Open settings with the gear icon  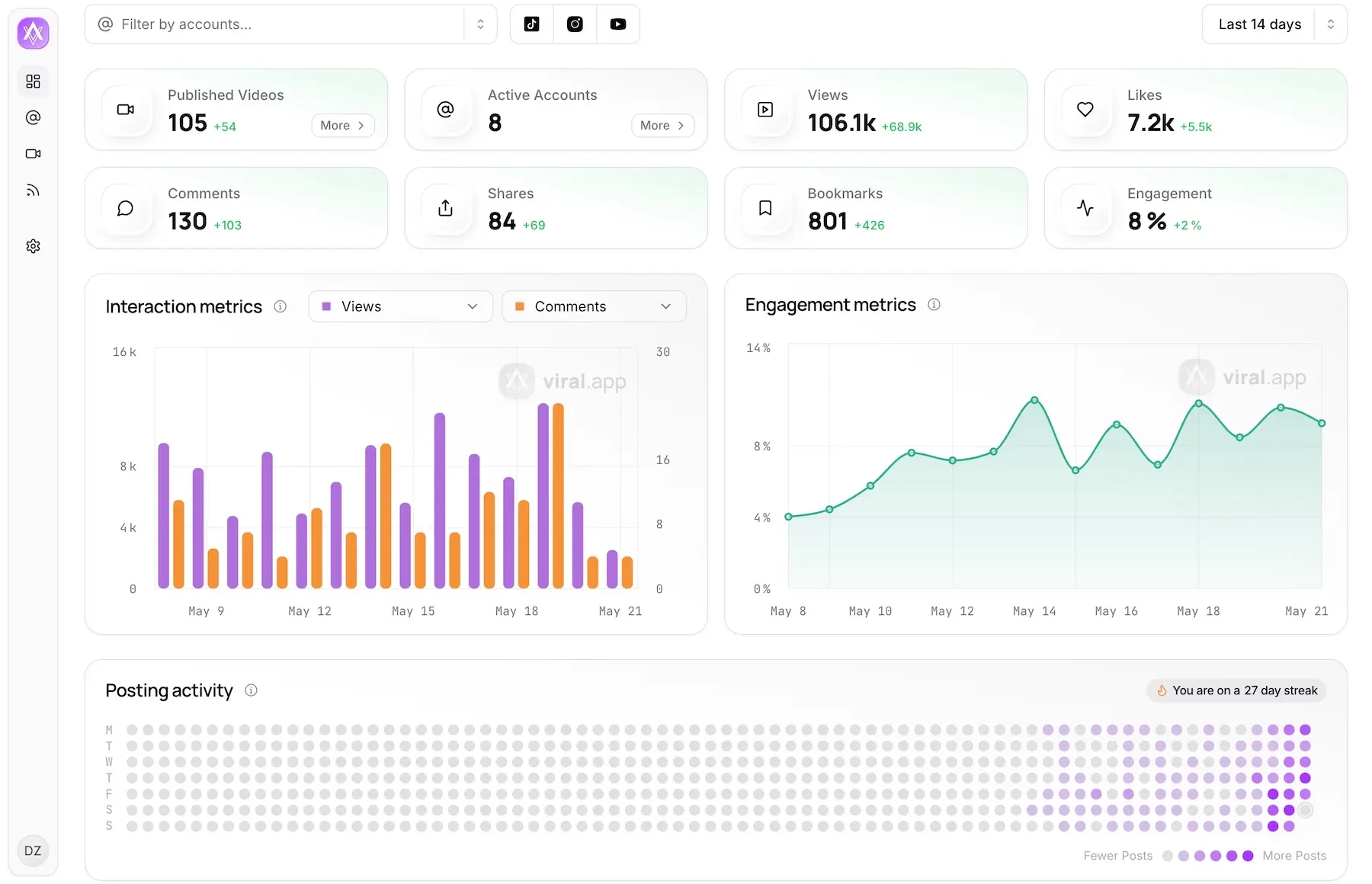[x=33, y=245]
